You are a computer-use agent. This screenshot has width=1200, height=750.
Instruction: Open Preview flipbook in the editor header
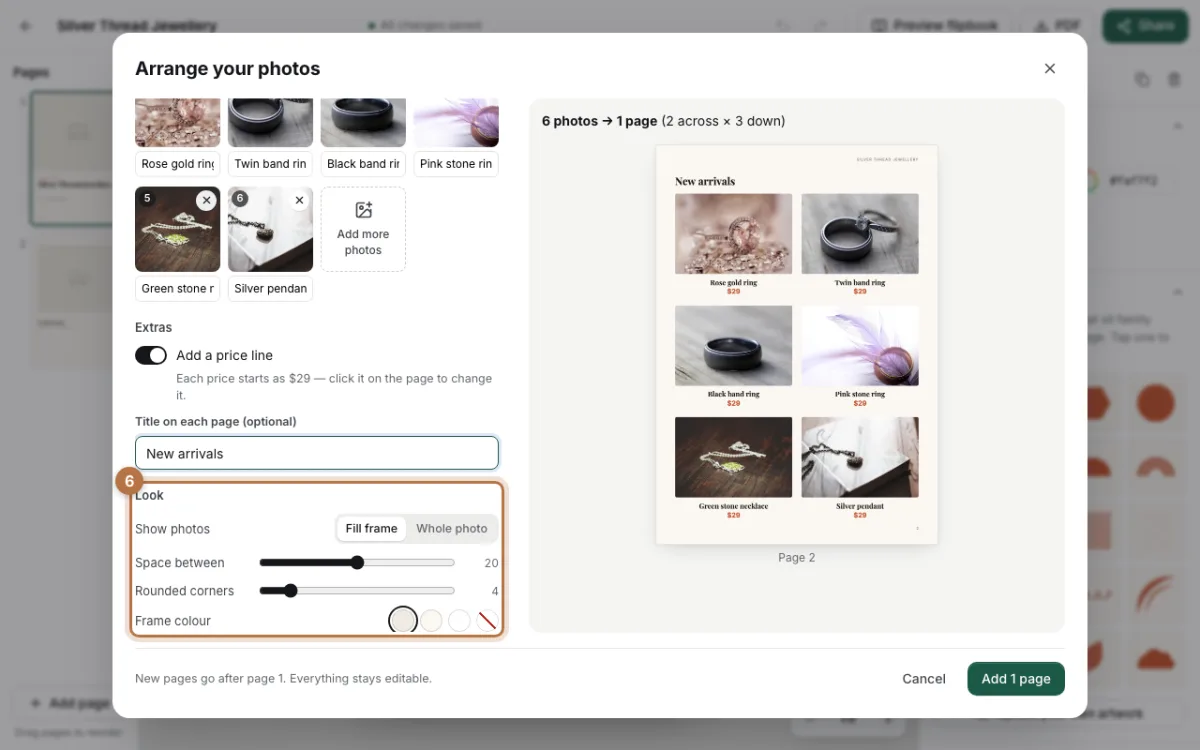click(x=935, y=26)
